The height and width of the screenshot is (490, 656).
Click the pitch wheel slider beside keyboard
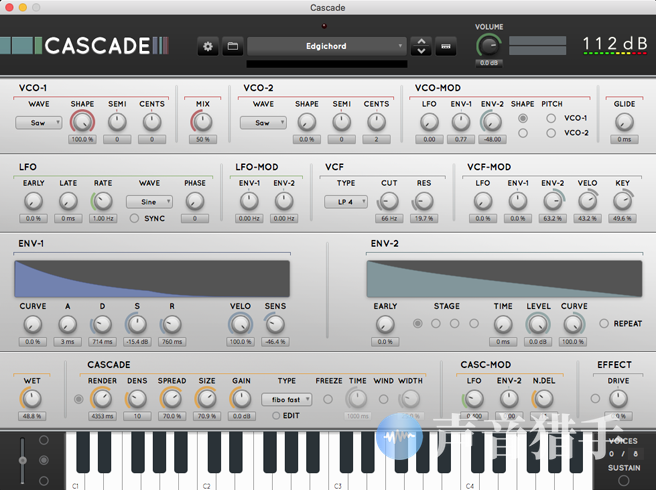click(23, 460)
